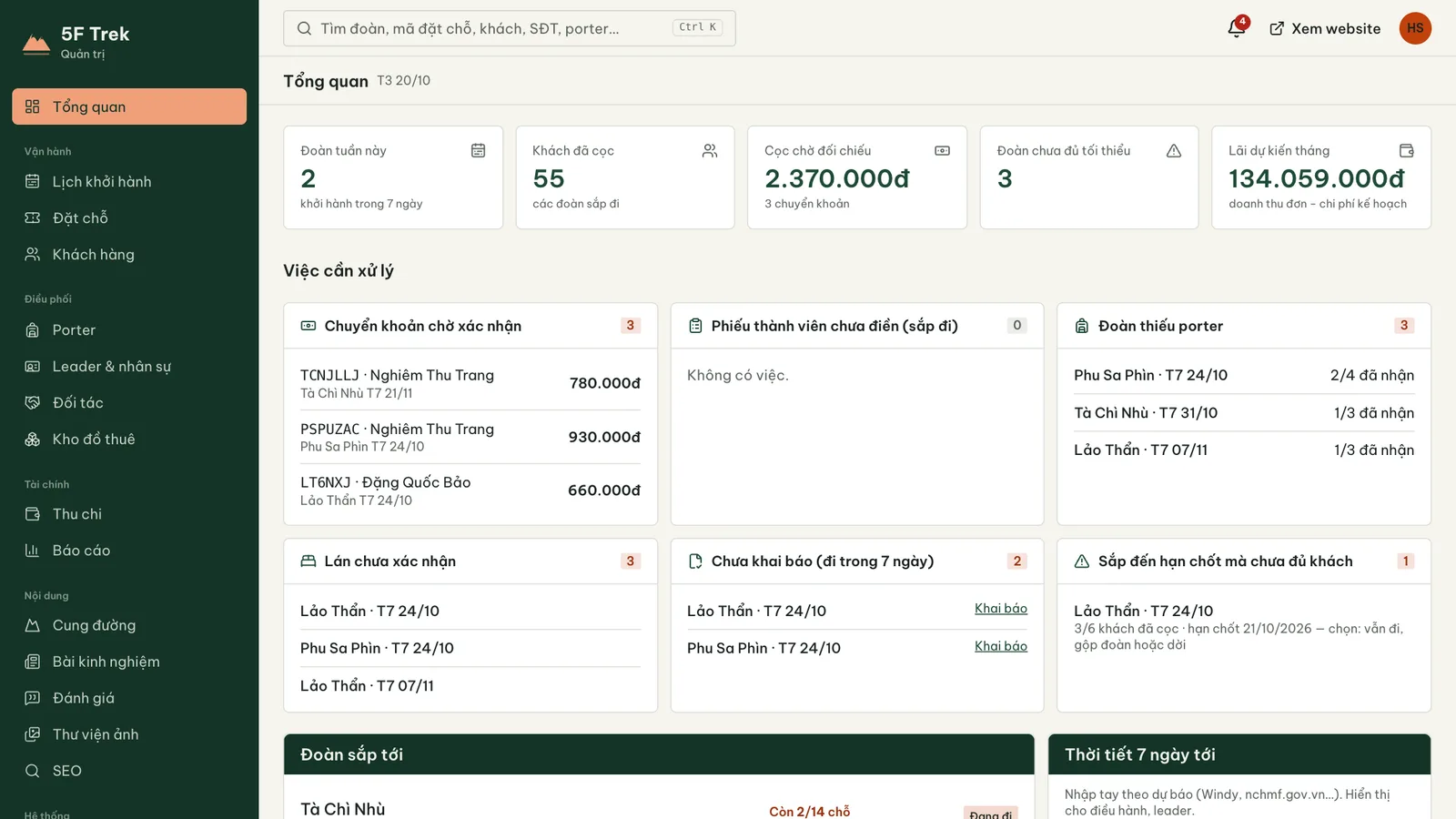Image resolution: width=1456 pixels, height=819 pixels.
Task: Click the Thư viện ảnh sidebar icon
Action: [x=33, y=734]
